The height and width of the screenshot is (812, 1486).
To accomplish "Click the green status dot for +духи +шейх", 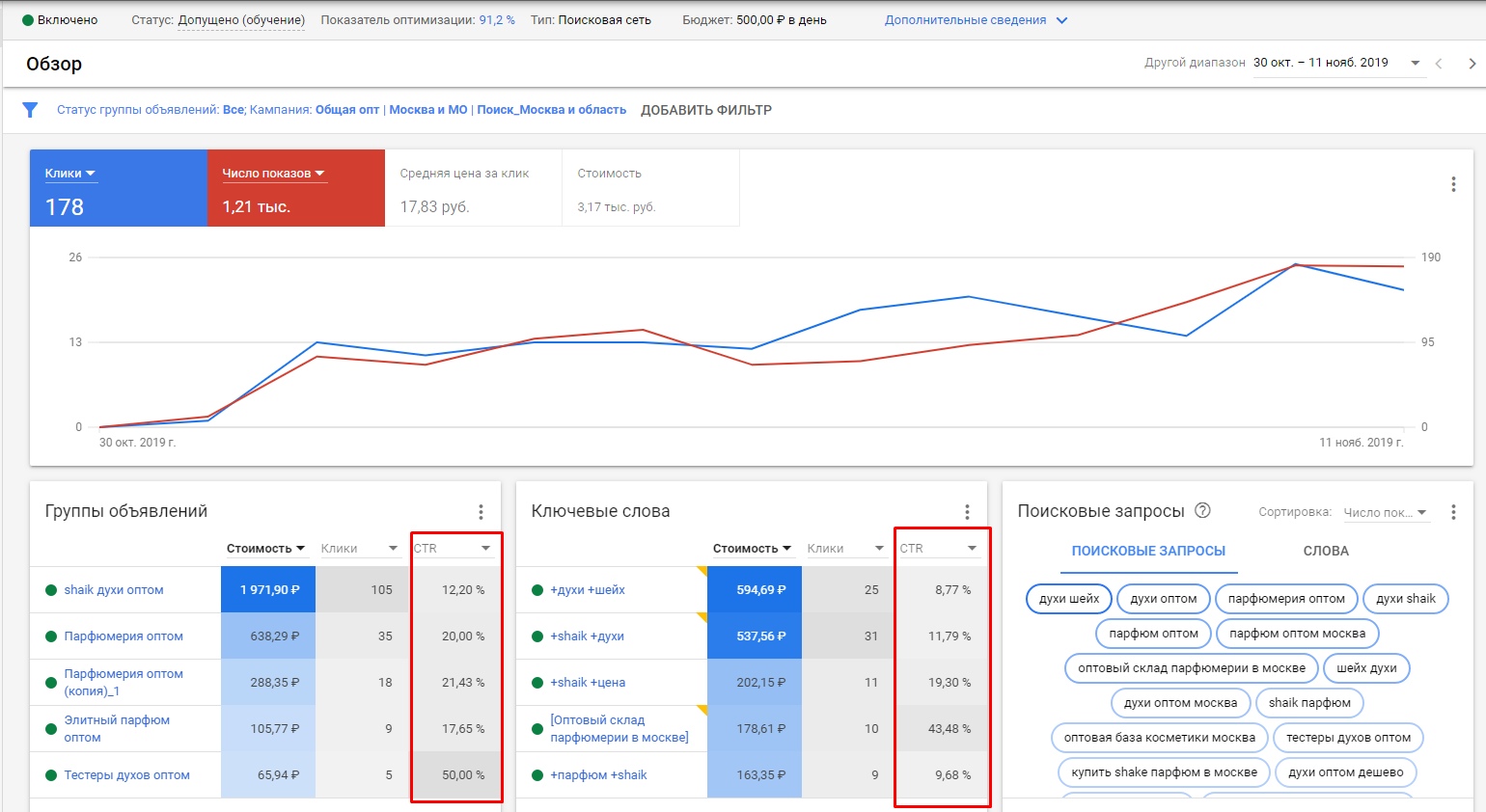I will click(x=537, y=590).
